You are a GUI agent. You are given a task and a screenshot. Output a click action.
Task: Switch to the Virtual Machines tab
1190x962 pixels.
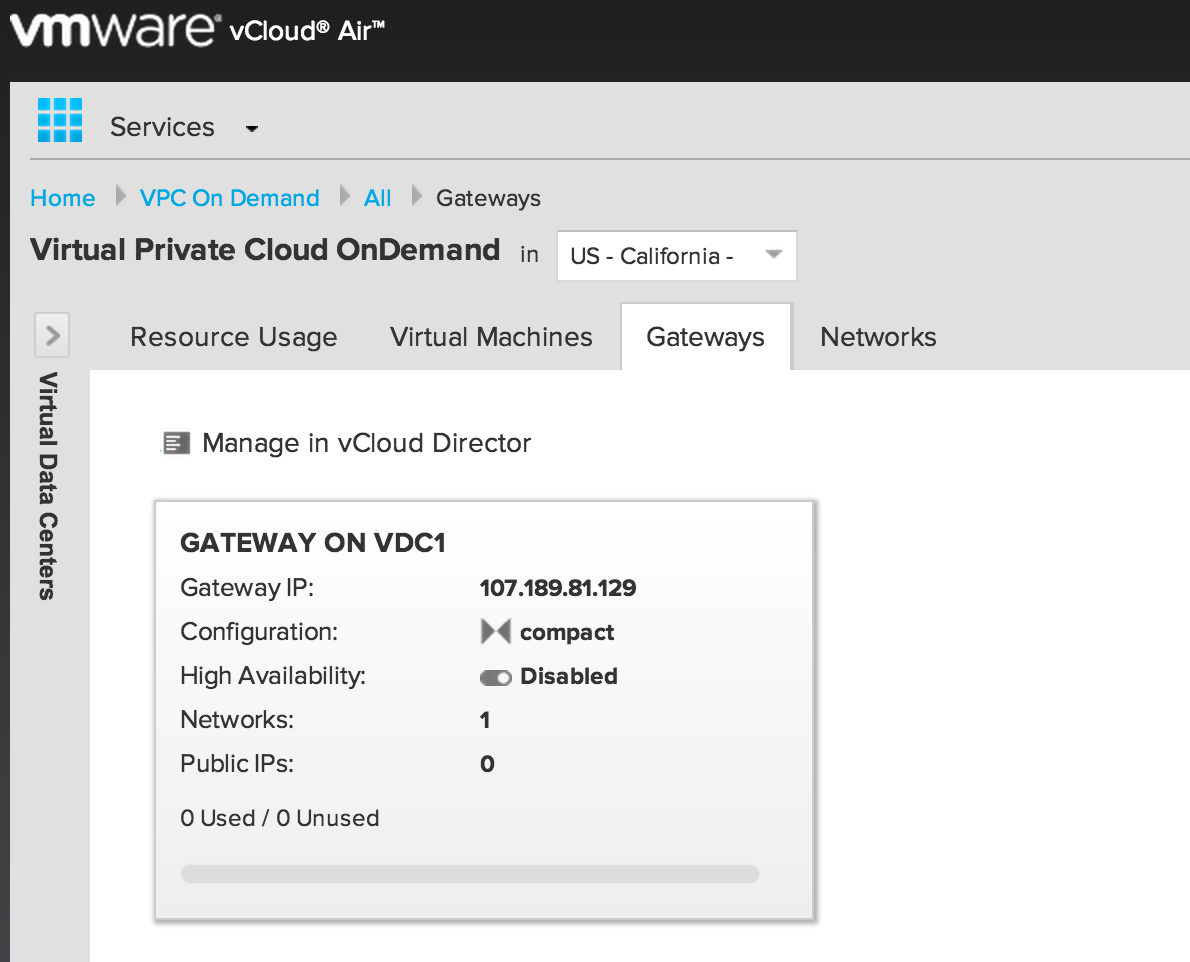point(491,337)
